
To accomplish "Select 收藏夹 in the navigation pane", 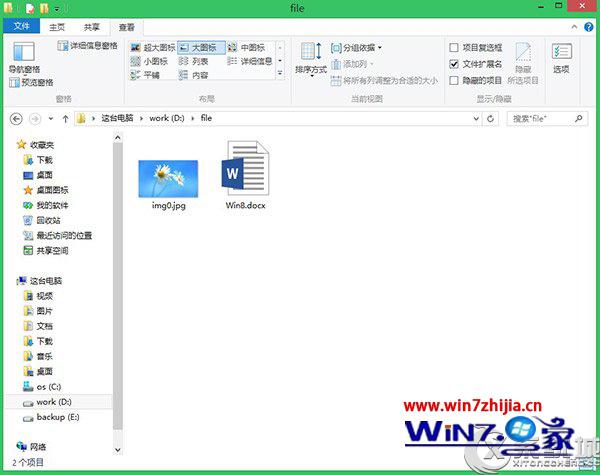I will tap(36, 145).
